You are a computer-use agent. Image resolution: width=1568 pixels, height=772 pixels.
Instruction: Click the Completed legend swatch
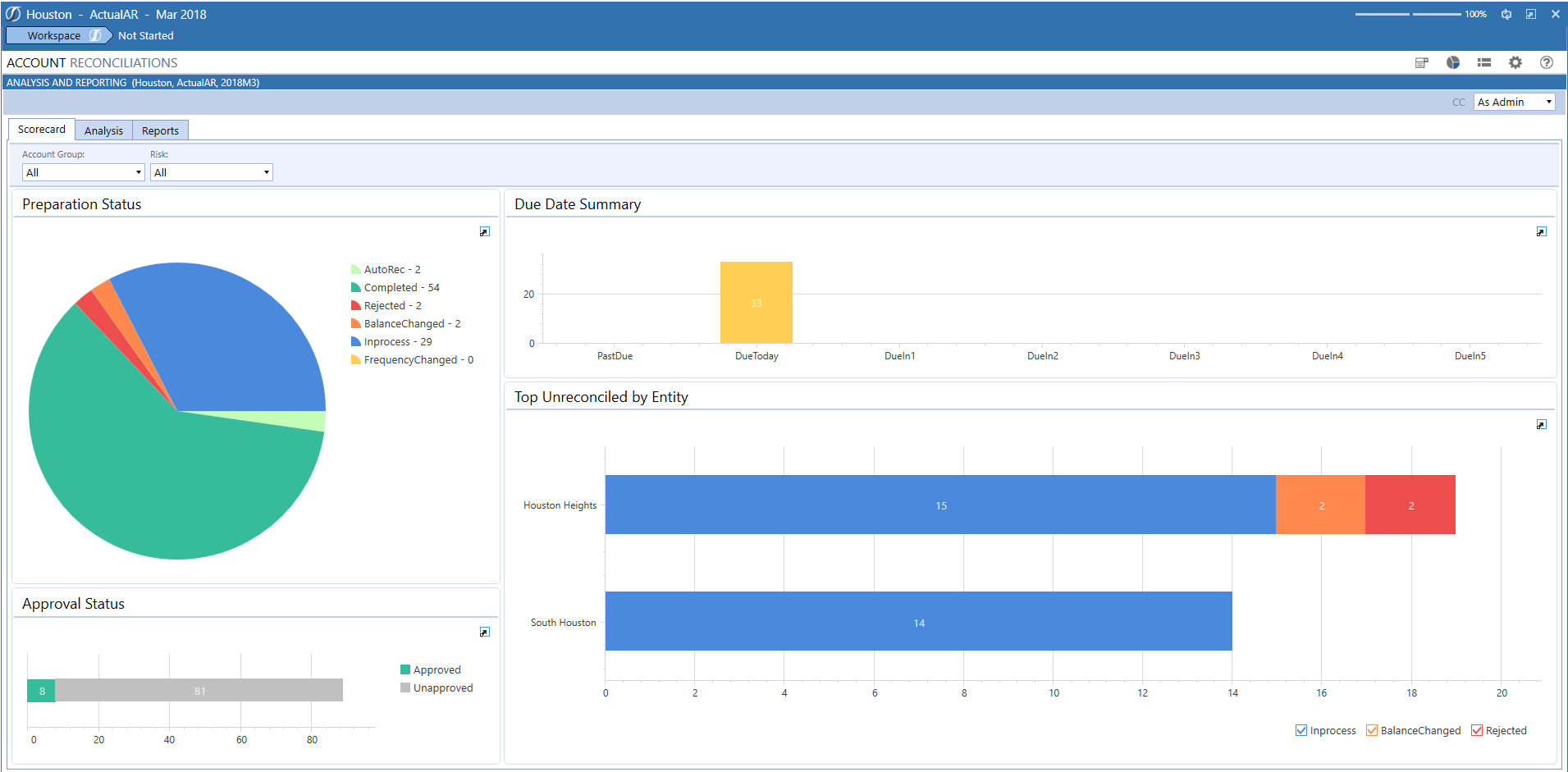tap(356, 287)
